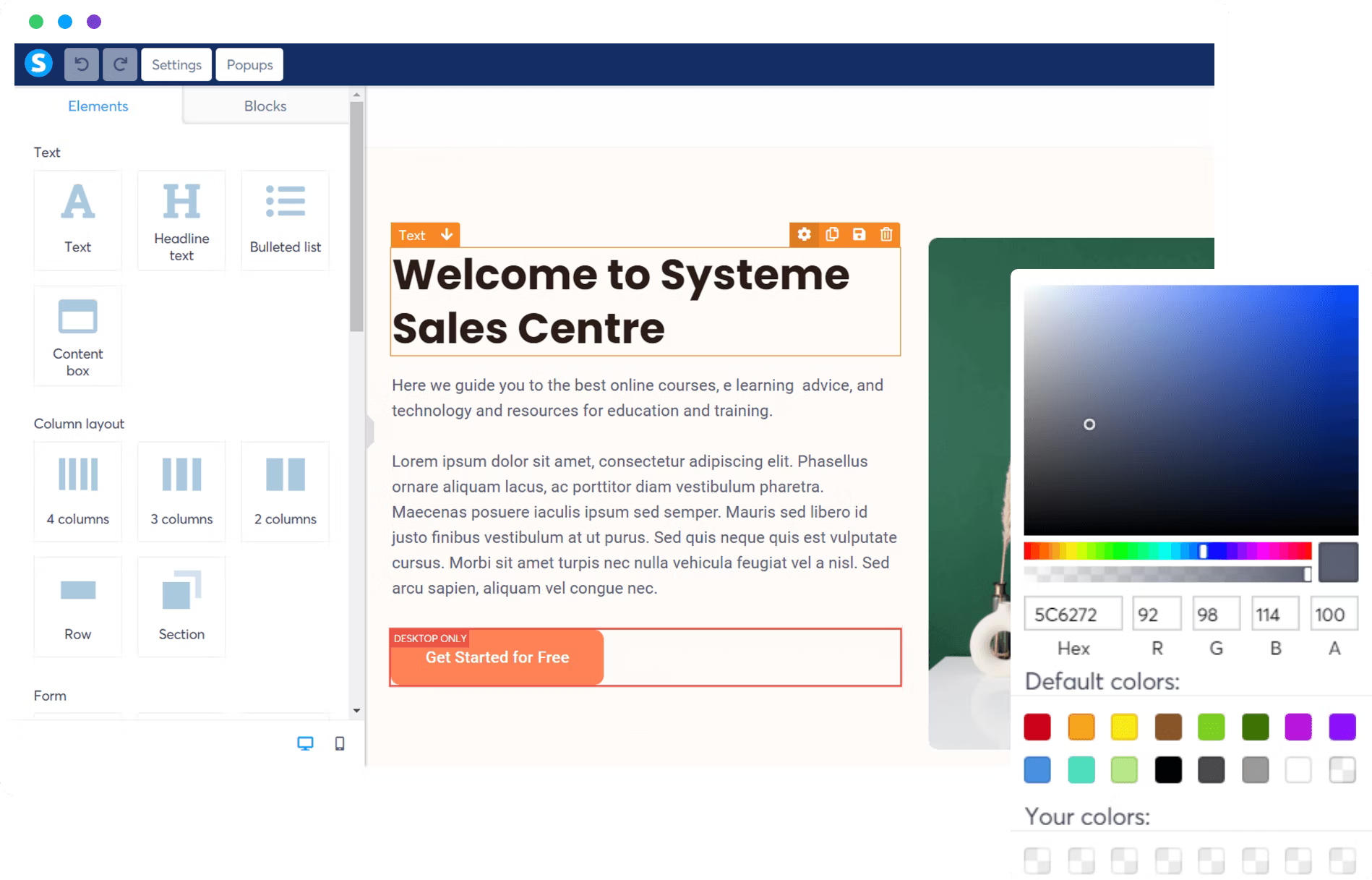Choose the light green default color
1372x880 pixels.
[1212, 727]
